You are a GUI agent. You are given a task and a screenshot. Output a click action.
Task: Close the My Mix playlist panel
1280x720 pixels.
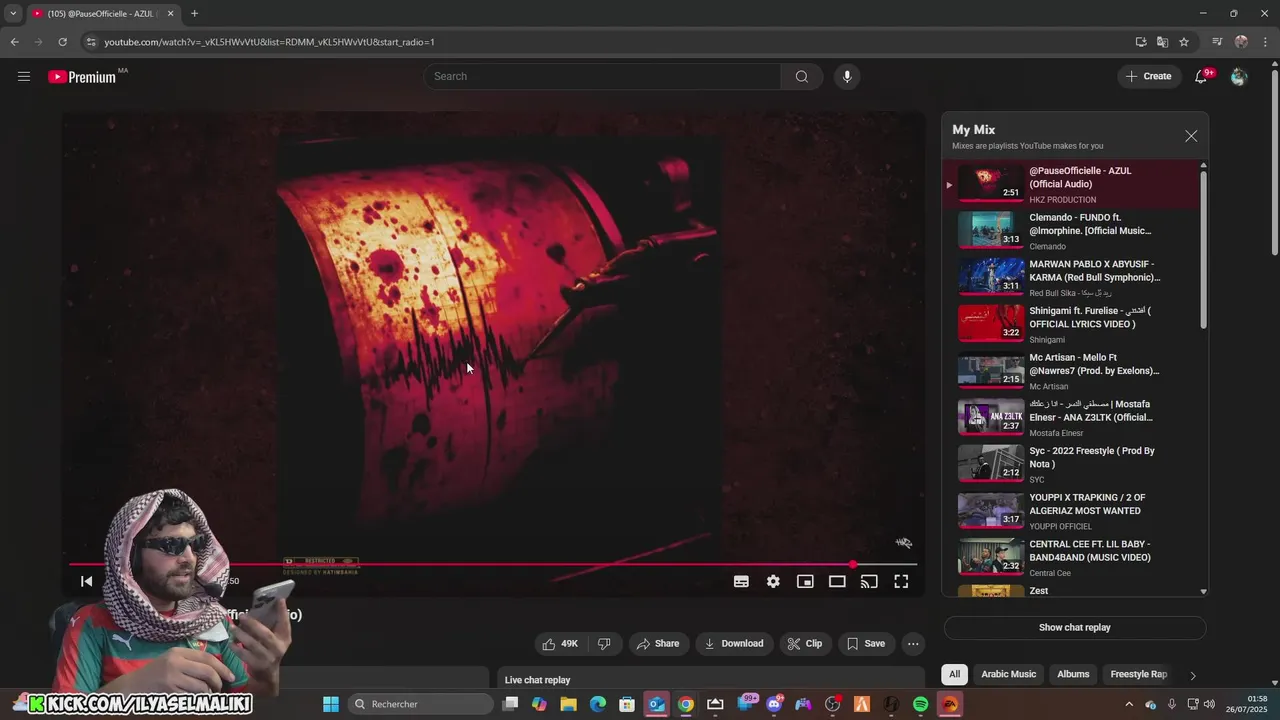[x=1191, y=136]
